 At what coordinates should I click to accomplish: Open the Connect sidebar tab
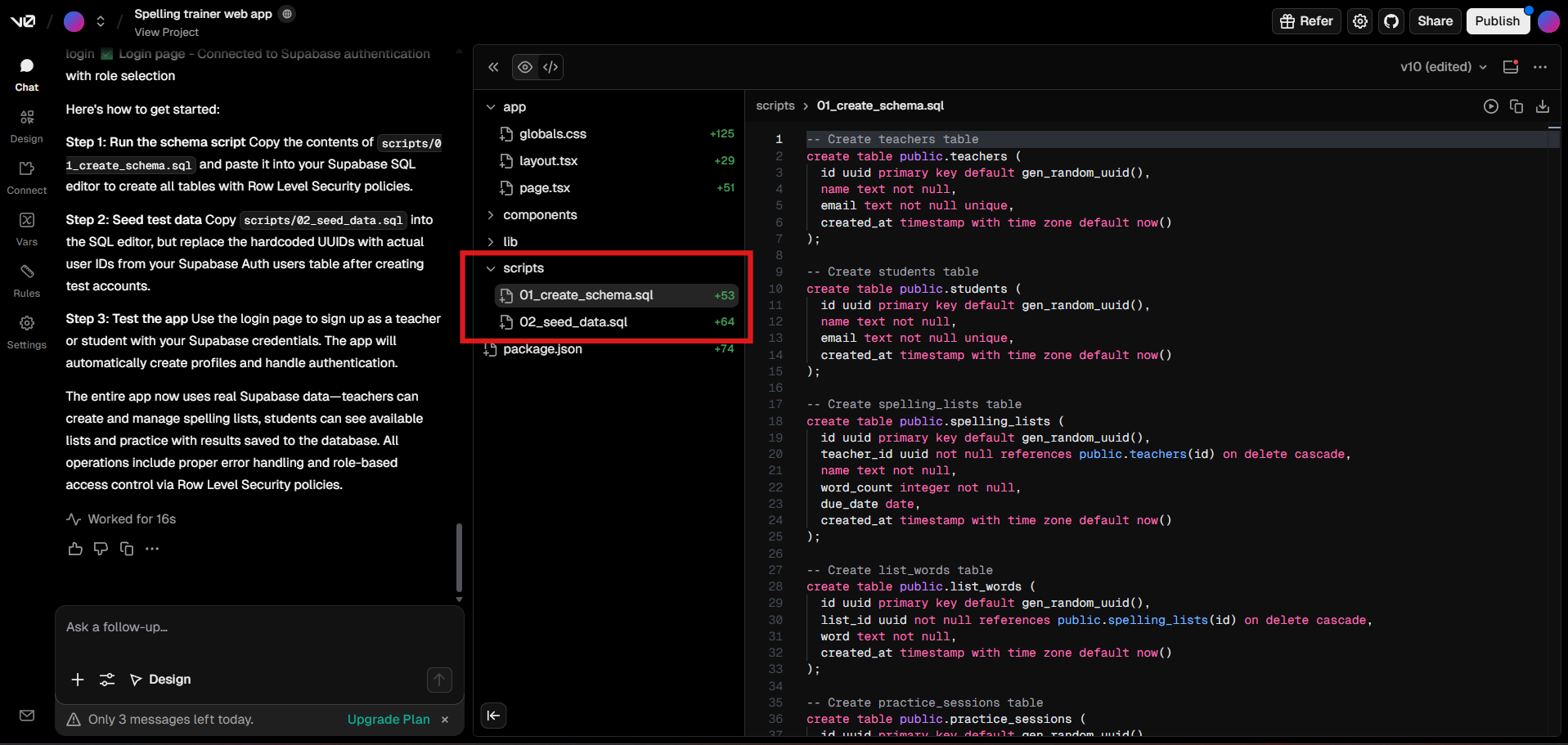(x=27, y=177)
